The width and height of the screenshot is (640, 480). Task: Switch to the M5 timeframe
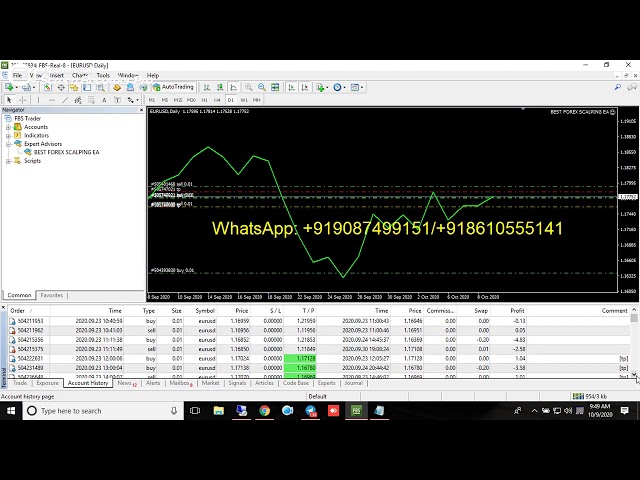(x=164, y=100)
